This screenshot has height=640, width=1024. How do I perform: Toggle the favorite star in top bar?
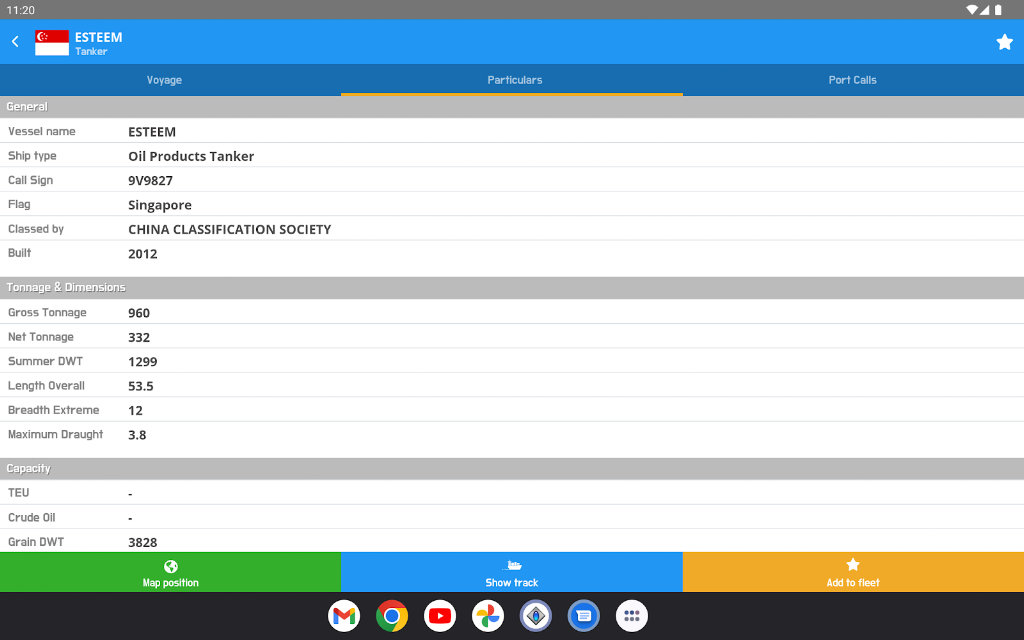point(1004,42)
